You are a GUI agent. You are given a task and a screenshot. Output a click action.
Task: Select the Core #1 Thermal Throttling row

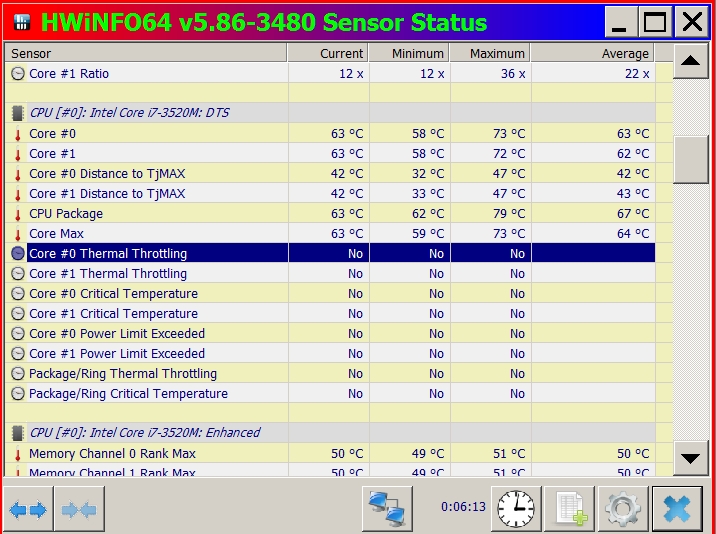[330, 274]
